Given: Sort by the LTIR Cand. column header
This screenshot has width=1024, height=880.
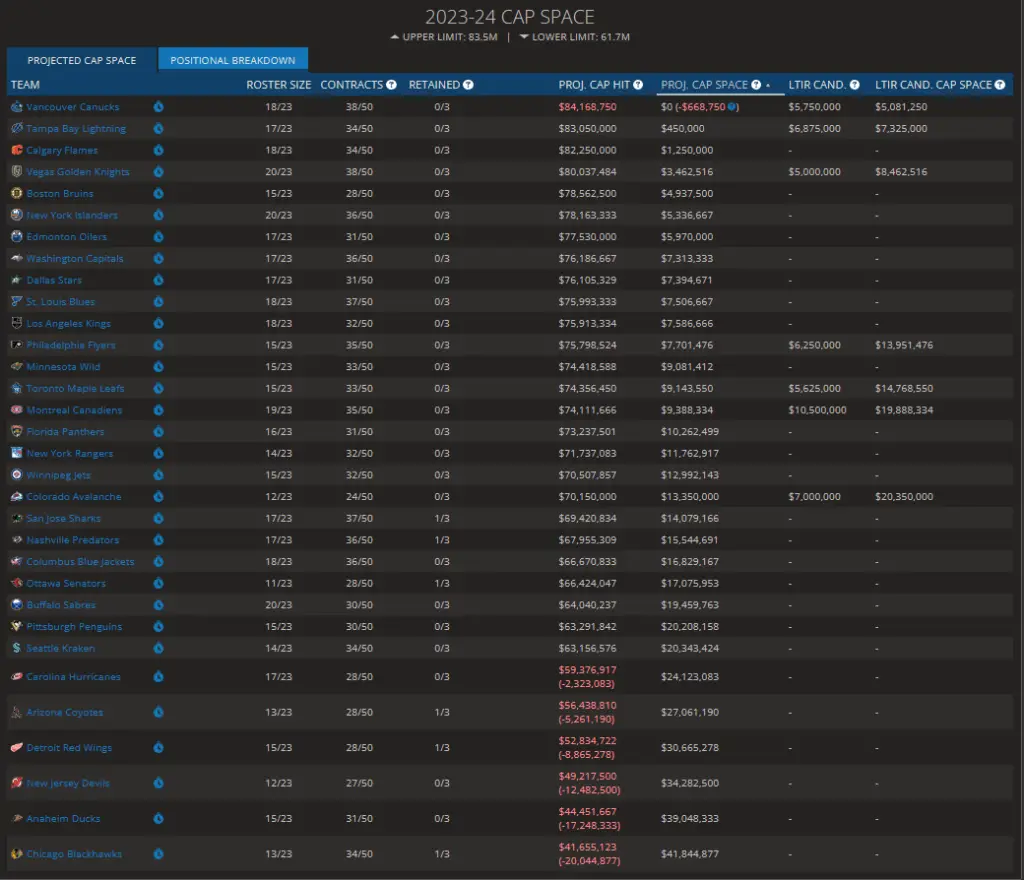Looking at the screenshot, I should pos(817,85).
